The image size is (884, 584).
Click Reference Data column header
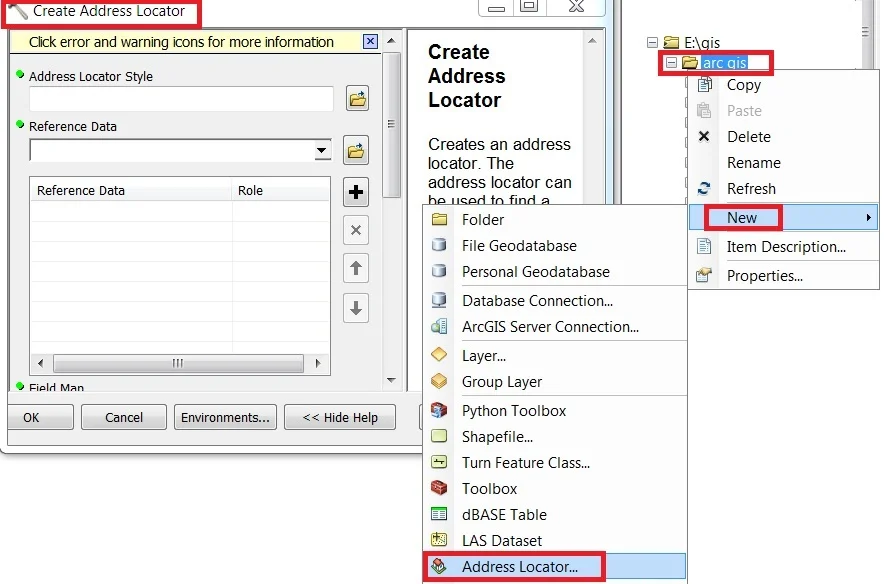click(131, 191)
